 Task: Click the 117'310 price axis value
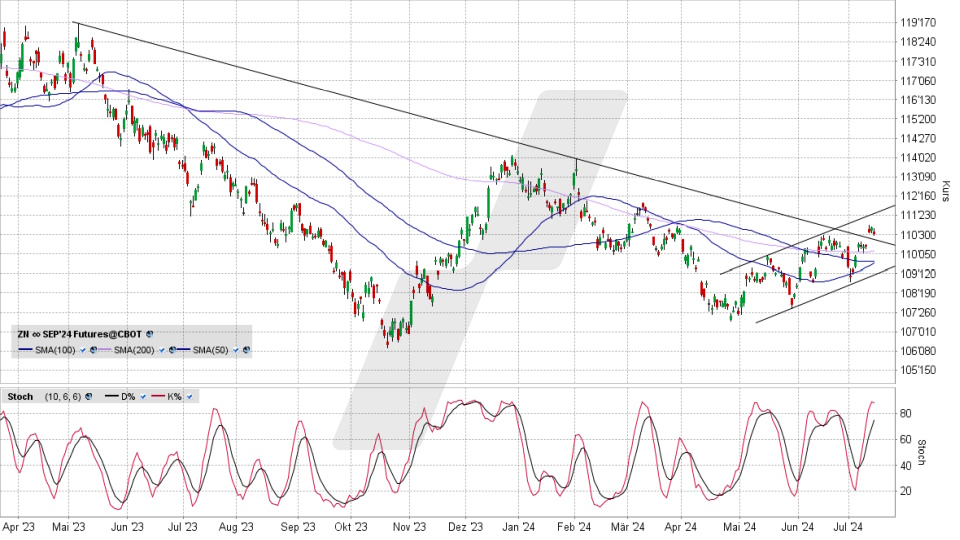918,62
